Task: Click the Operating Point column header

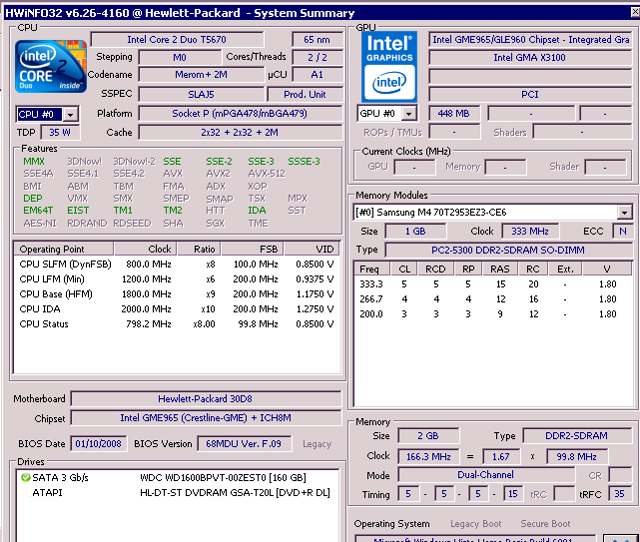Action: (64, 249)
